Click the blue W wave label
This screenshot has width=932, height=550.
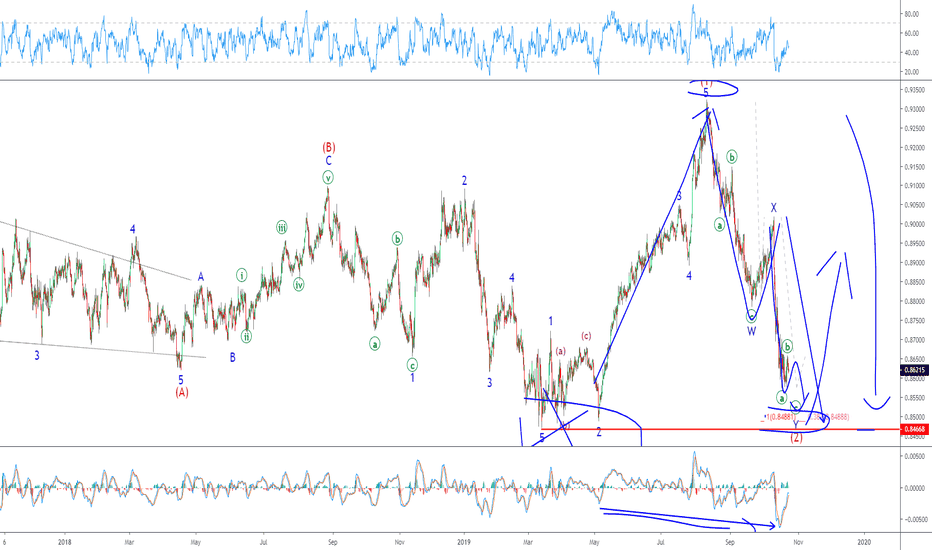751,331
